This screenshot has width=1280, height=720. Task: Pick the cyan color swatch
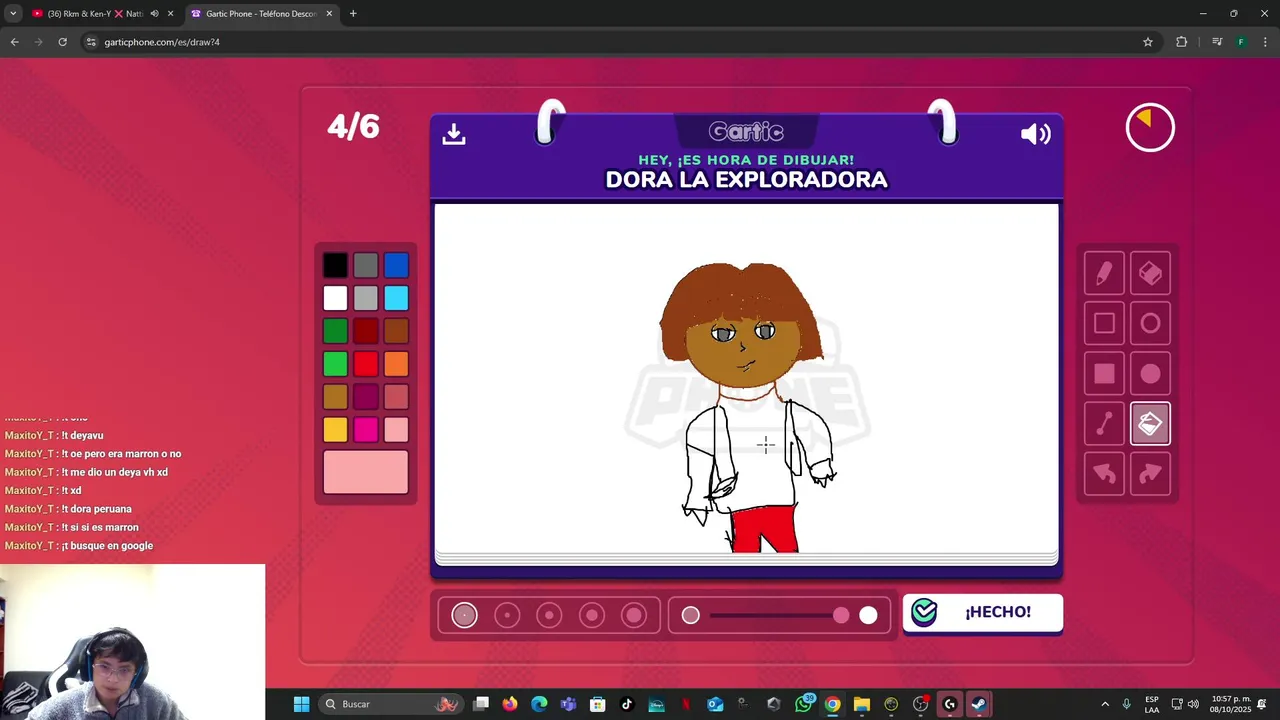(x=396, y=298)
